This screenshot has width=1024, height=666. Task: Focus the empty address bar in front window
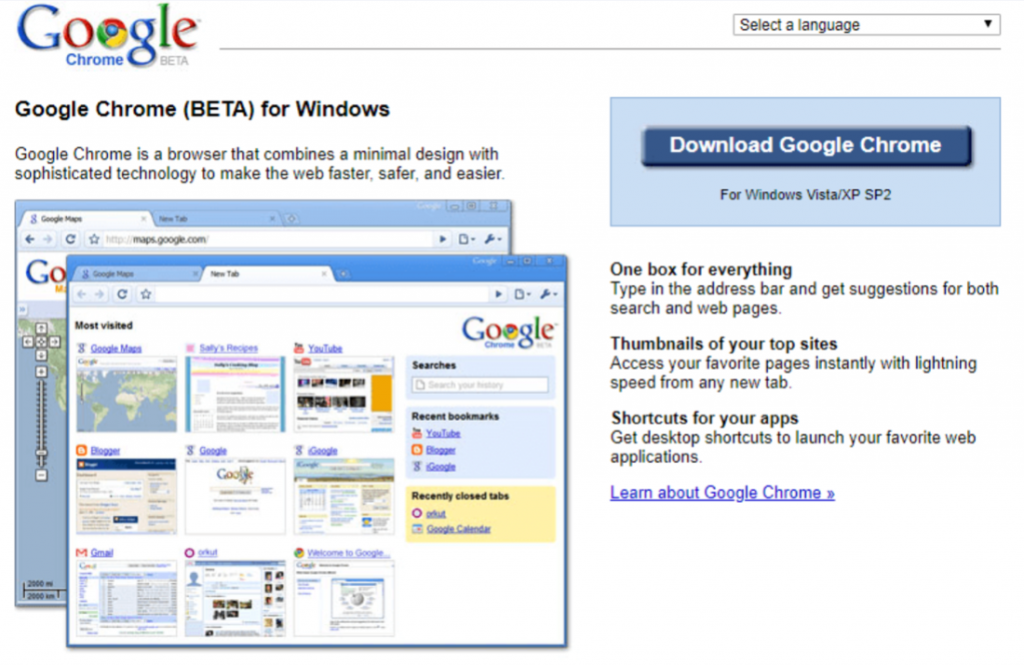click(321, 294)
